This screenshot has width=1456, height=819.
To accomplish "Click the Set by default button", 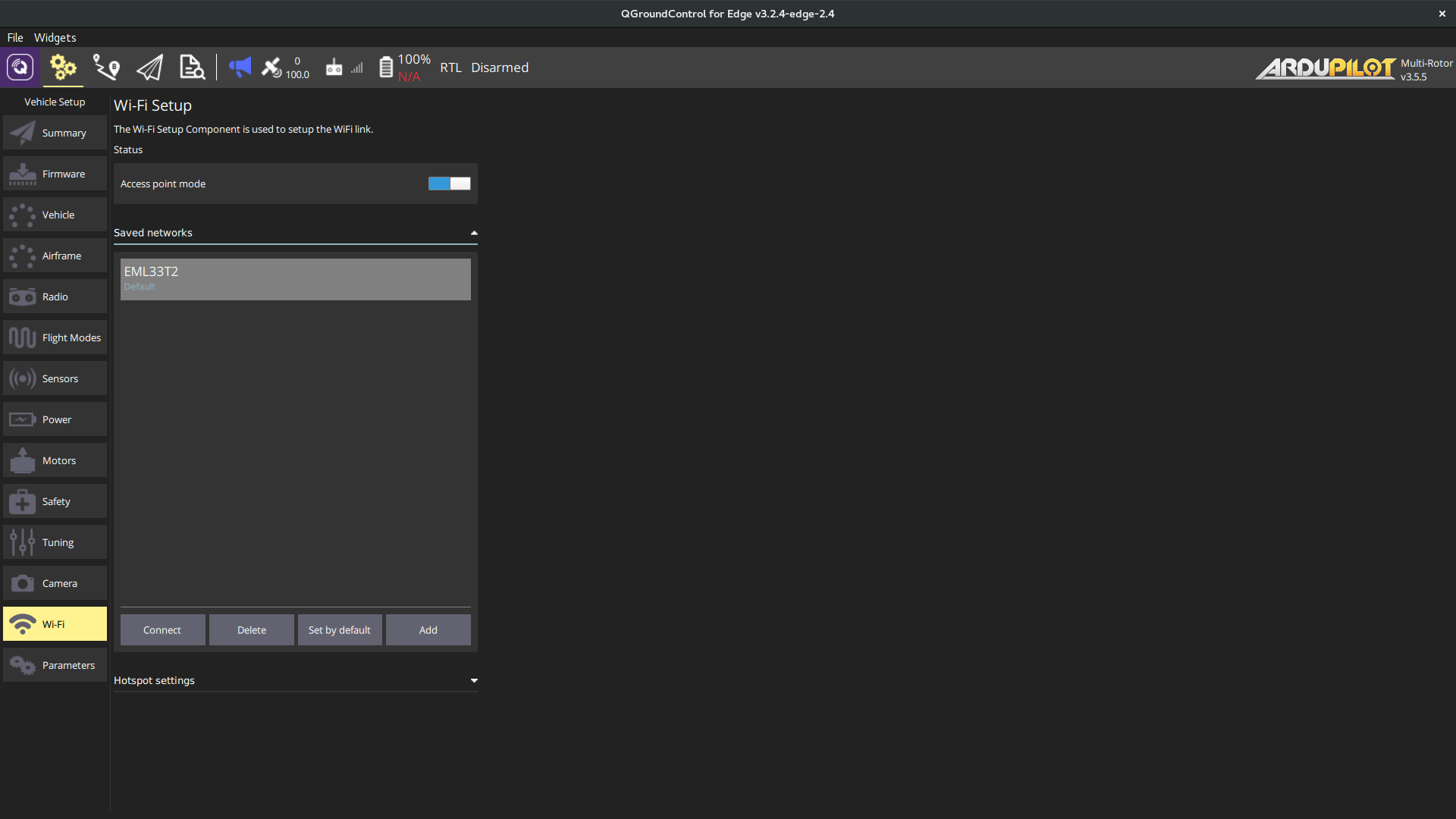I will coord(340,630).
